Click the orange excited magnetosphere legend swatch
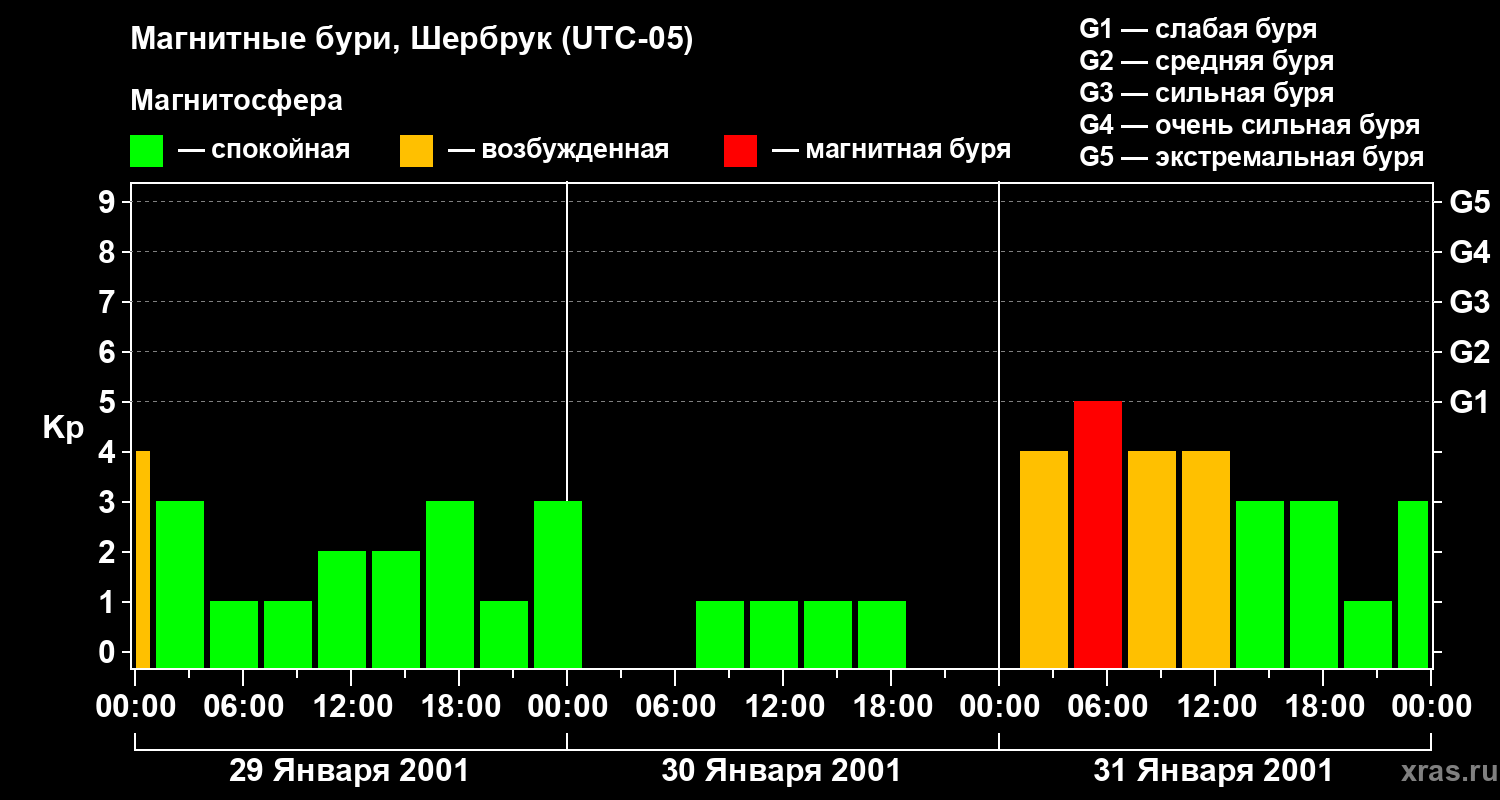This screenshot has width=1500, height=800. pyautogui.click(x=416, y=151)
